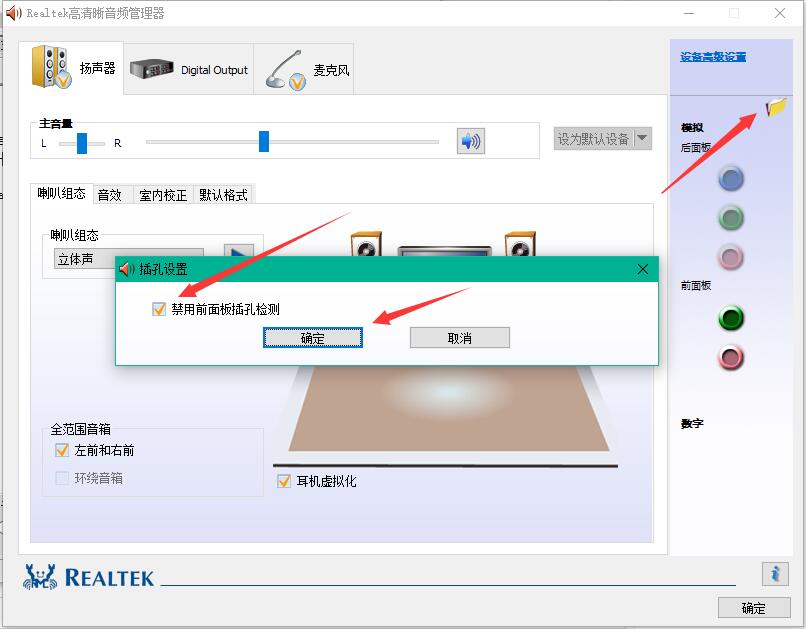Open the 音效 tab
This screenshot has width=806, height=629.
[x=111, y=195]
